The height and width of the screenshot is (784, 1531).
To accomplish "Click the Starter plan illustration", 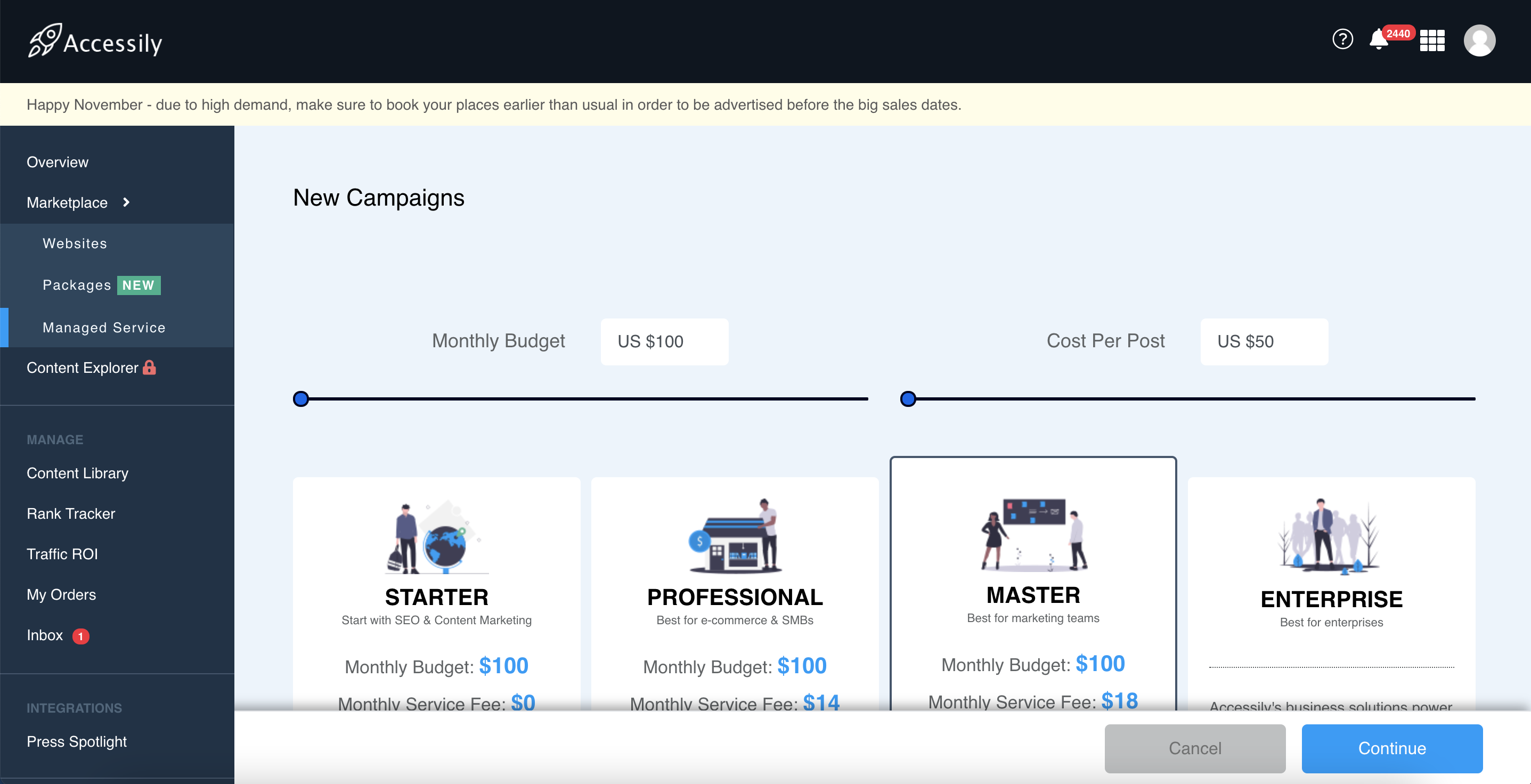I will [x=436, y=537].
